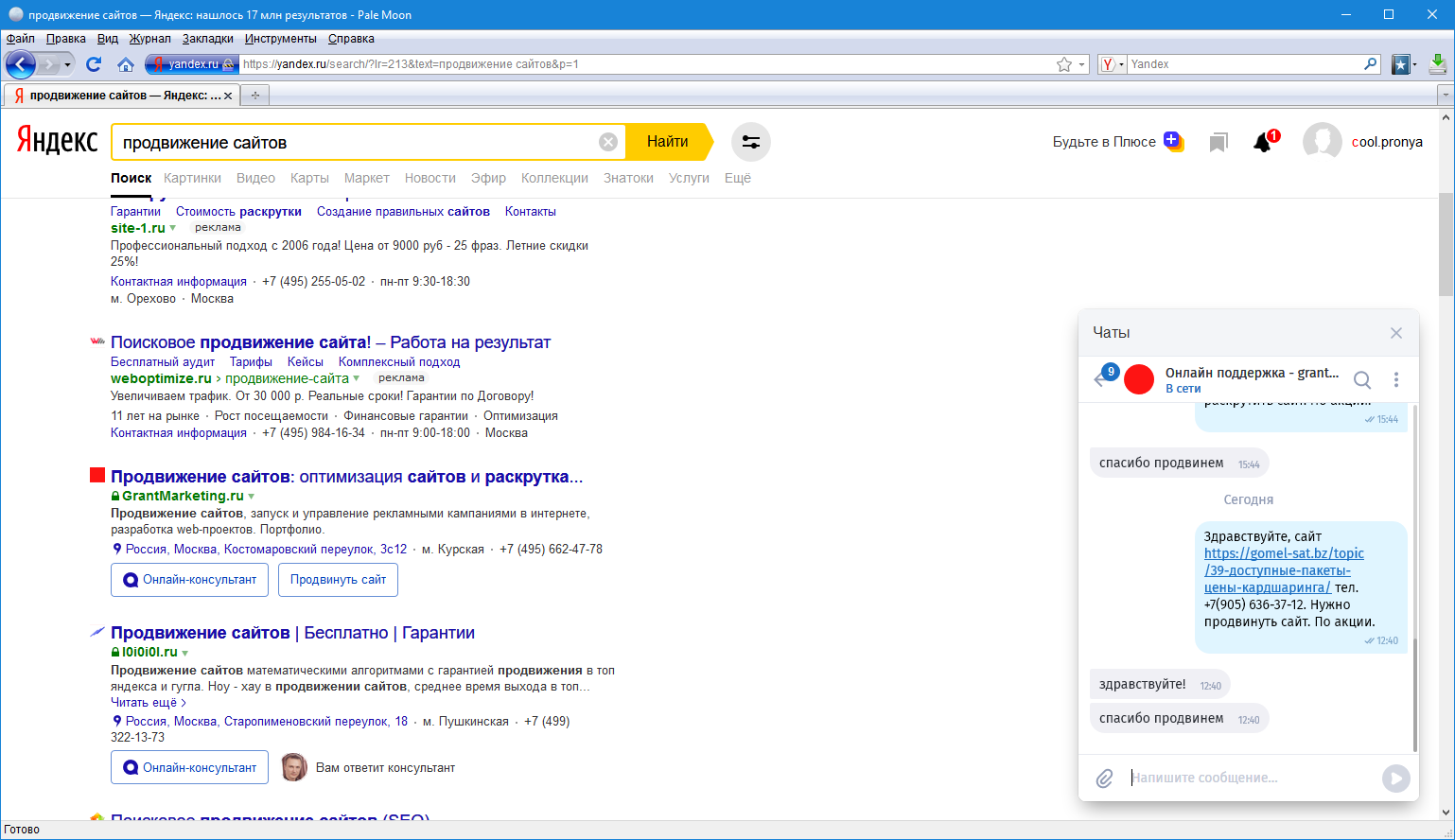Open Онлайн-консультант for l0i0i0l.ru
The width and height of the screenshot is (1455, 840).
(x=189, y=767)
